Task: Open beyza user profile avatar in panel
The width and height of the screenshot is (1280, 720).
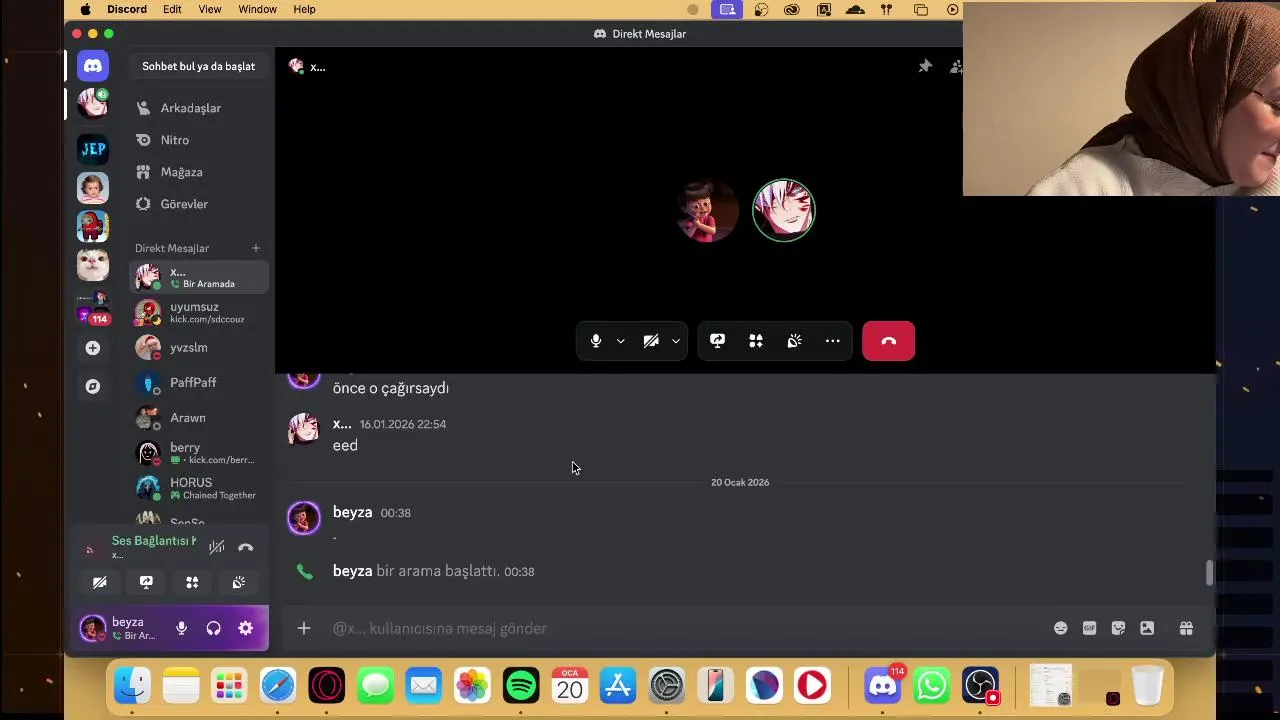Action: tap(93, 628)
